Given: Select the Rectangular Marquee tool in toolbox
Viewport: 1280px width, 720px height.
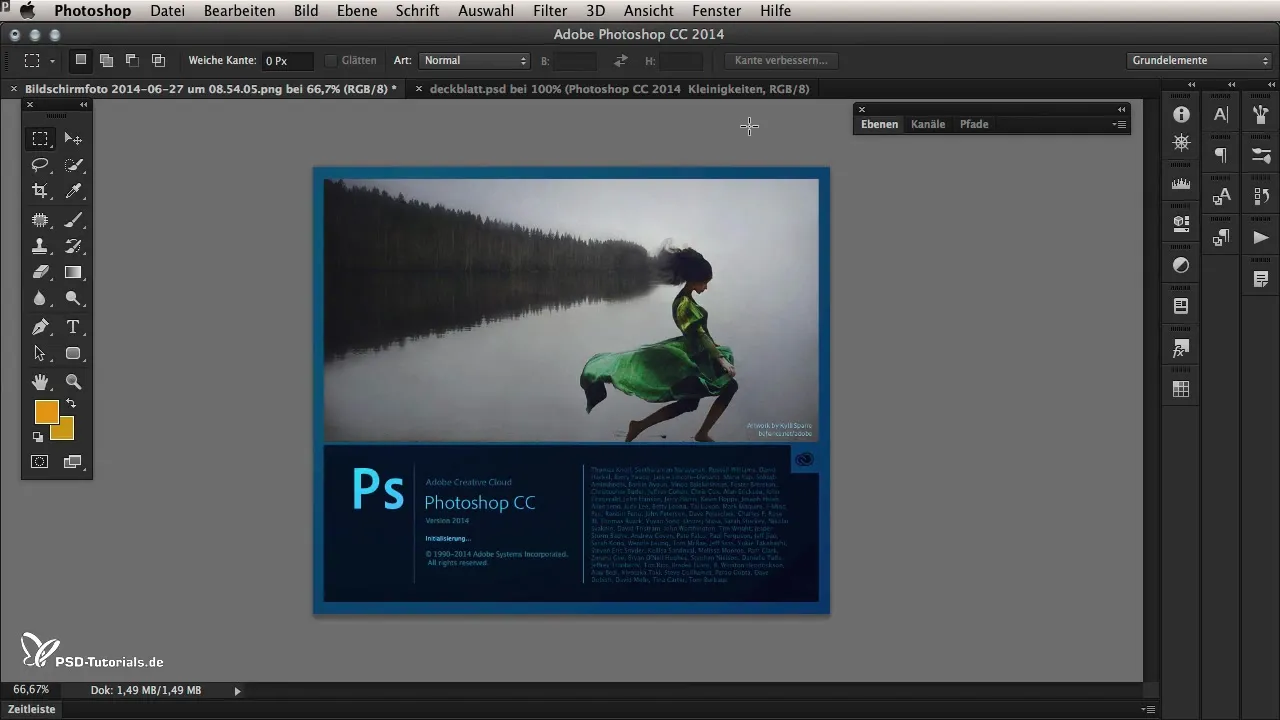Looking at the screenshot, I should (40, 139).
